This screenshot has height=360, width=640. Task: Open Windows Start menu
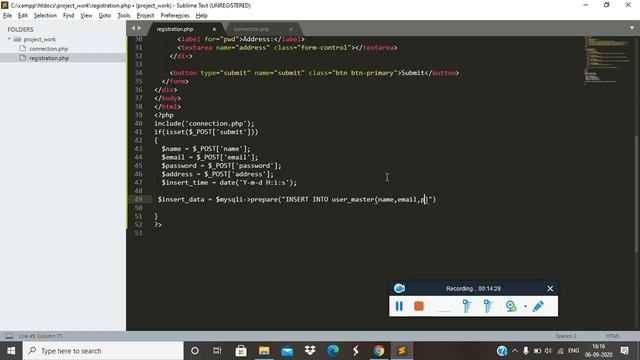pyautogui.click(x=11, y=351)
